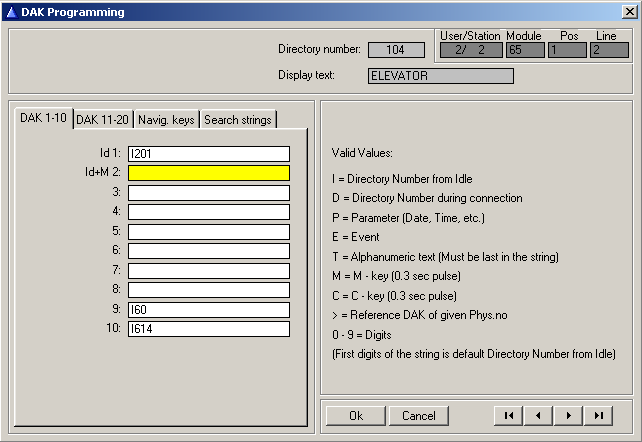Image resolution: width=642 pixels, height=442 pixels.
Task: Click the DAK 9 field containing I60
Action: click(x=208, y=310)
